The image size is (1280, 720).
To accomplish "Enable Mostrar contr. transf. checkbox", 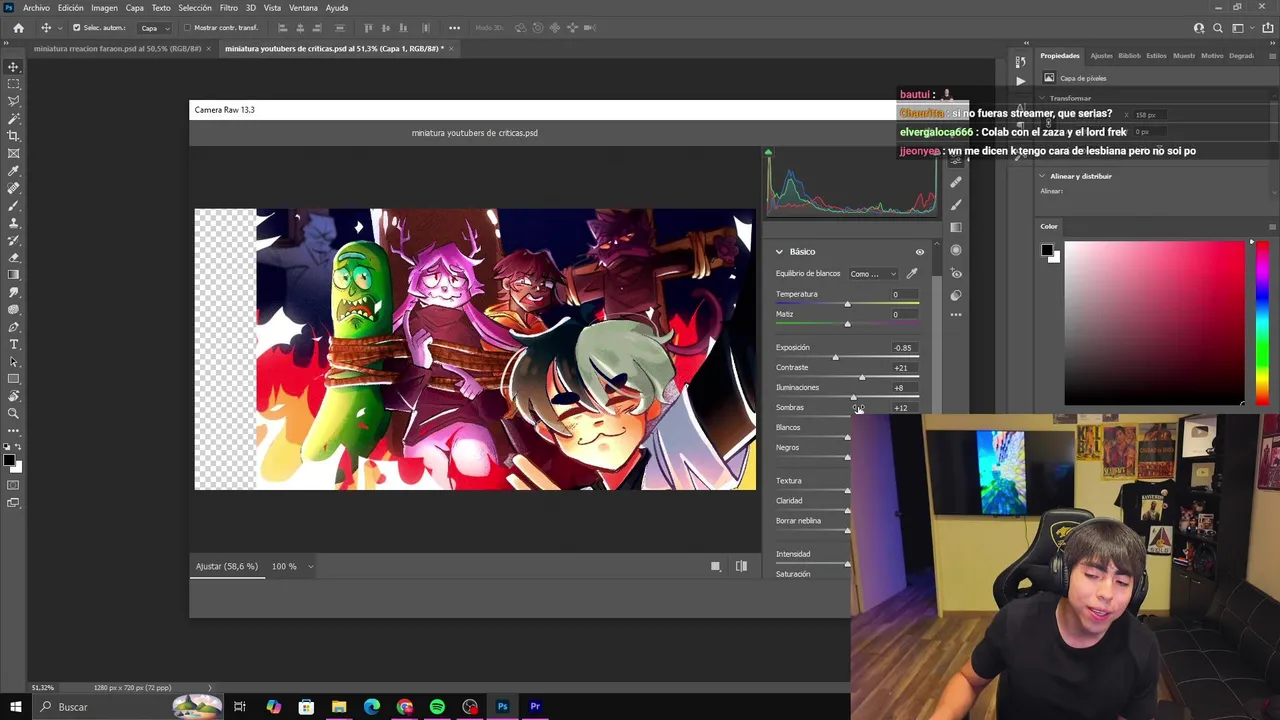I will click(x=187, y=28).
